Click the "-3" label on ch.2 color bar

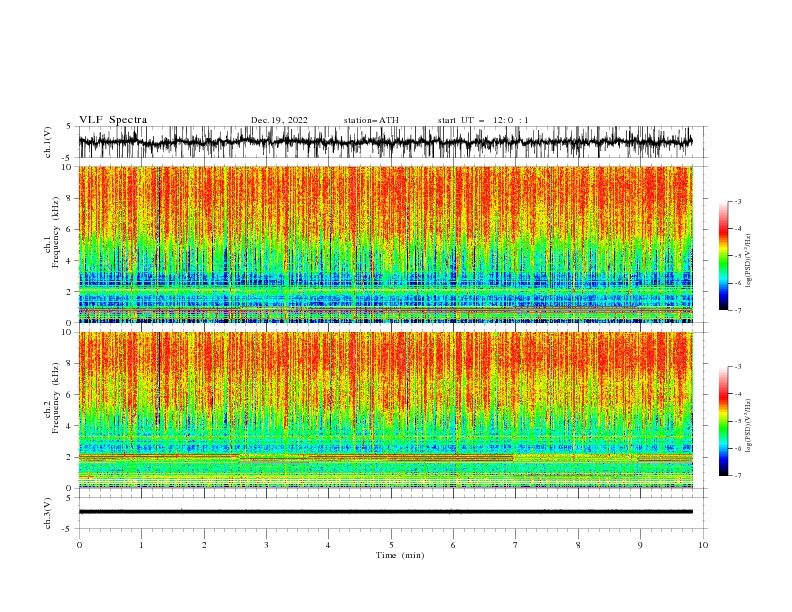[737, 367]
